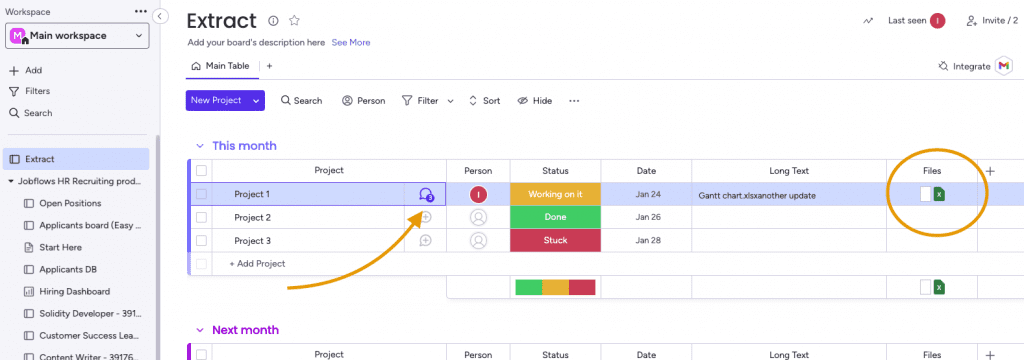
Task: Open the Solidity Developer board
Action: (83, 314)
